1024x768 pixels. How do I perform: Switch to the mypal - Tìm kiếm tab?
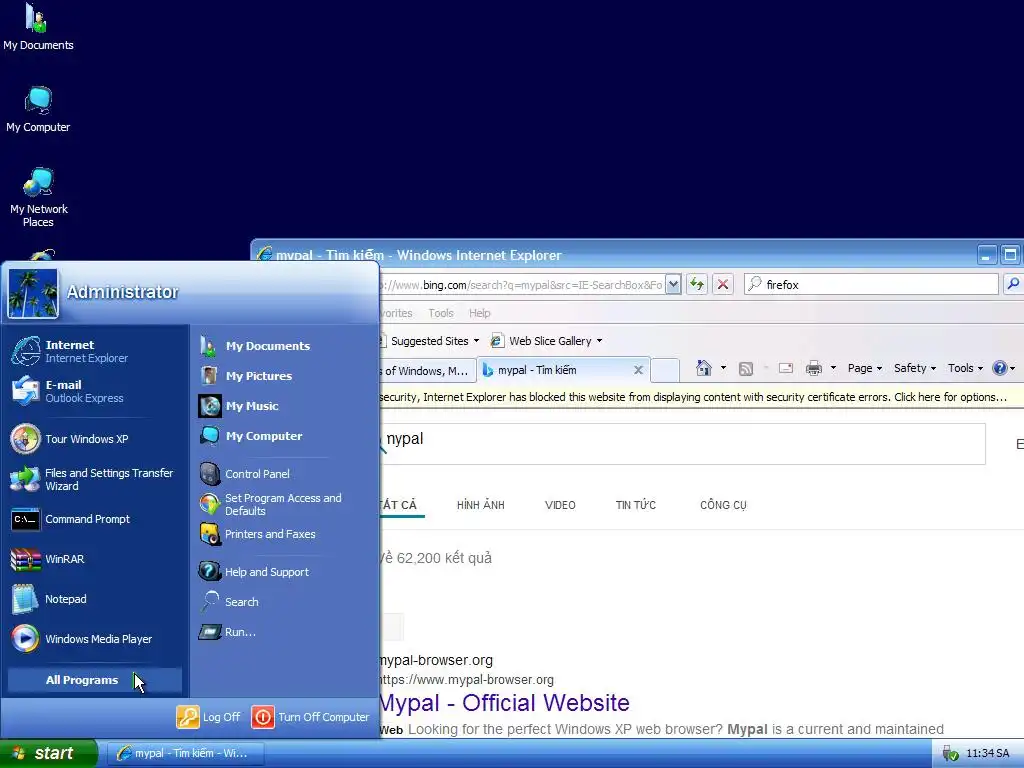point(555,370)
